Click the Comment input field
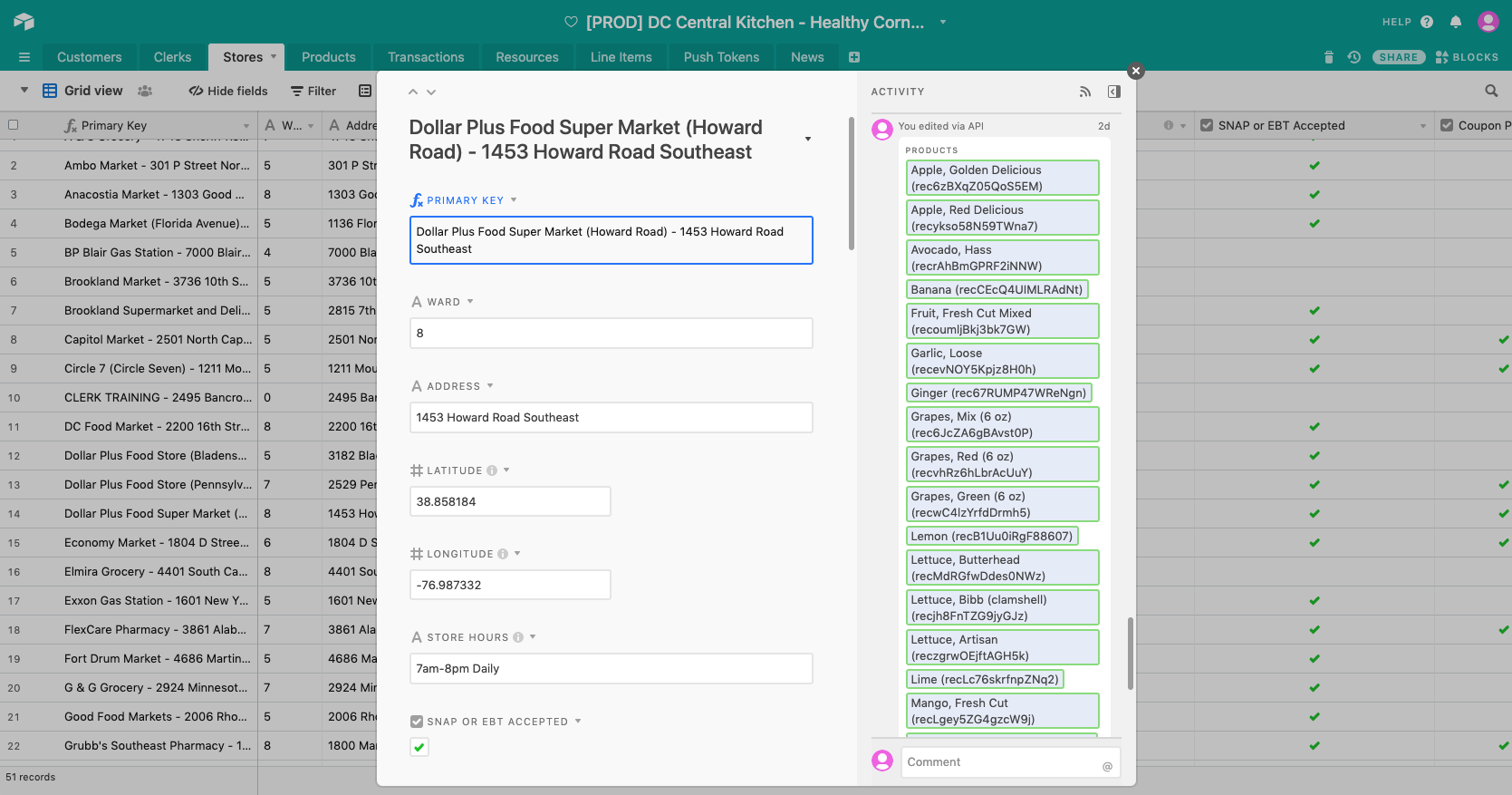 click(x=1011, y=762)
